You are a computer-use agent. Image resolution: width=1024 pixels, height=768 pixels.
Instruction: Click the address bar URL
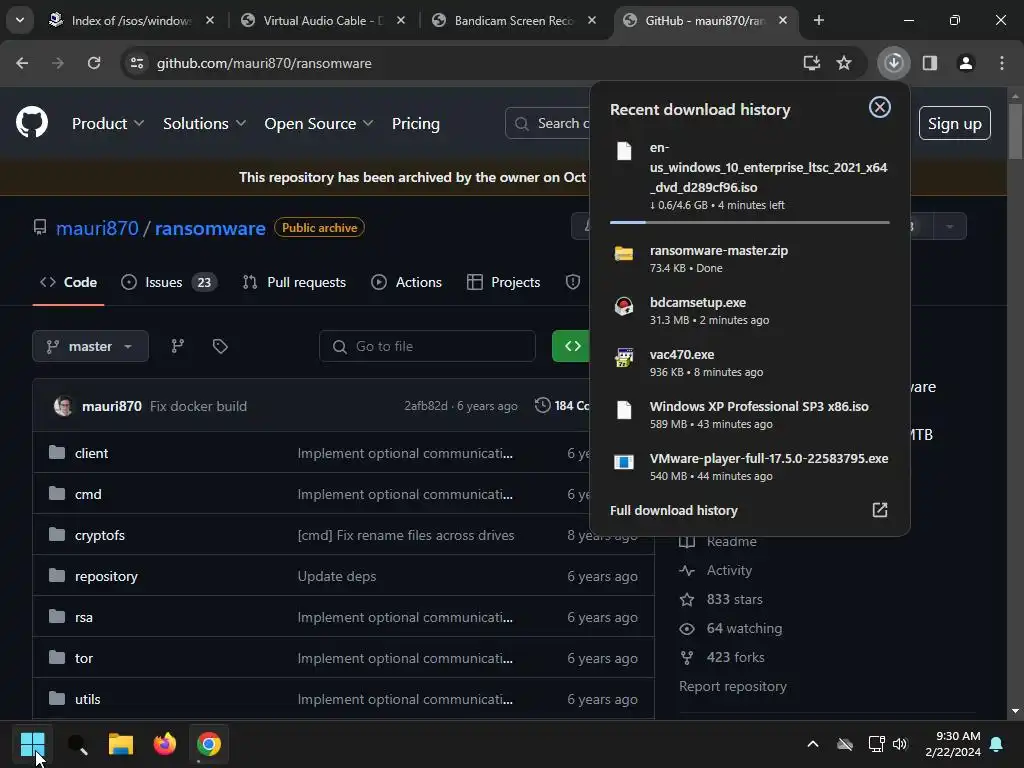click(x=264, y=63)
